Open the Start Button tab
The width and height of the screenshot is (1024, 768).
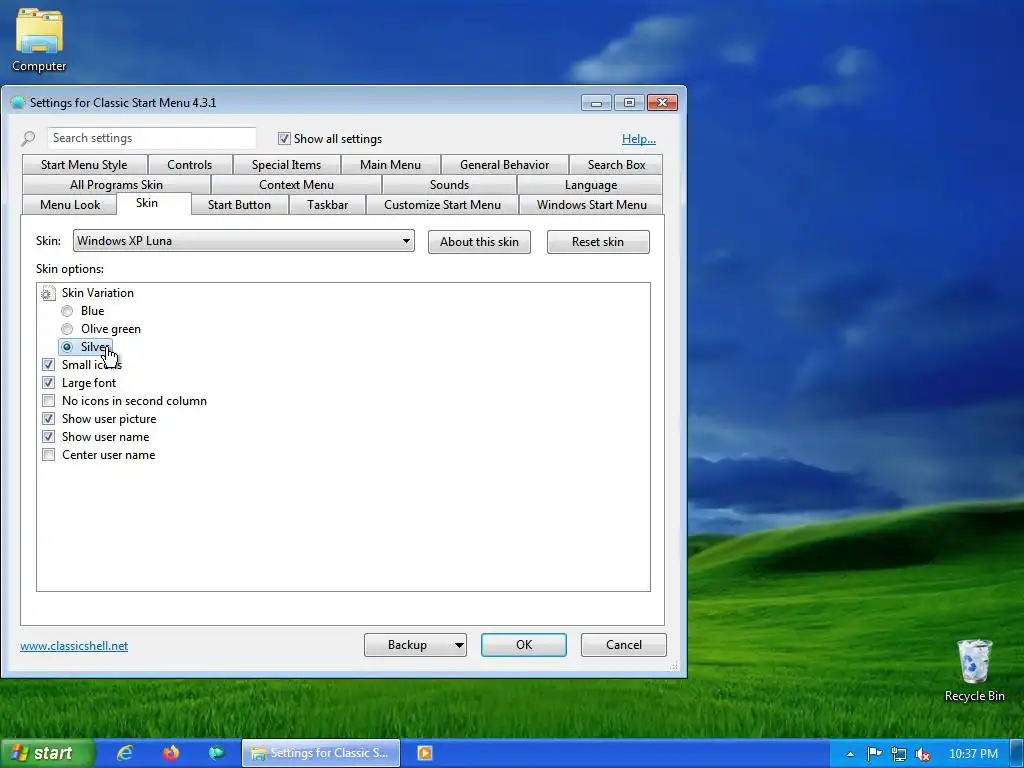tap(239, 204)
